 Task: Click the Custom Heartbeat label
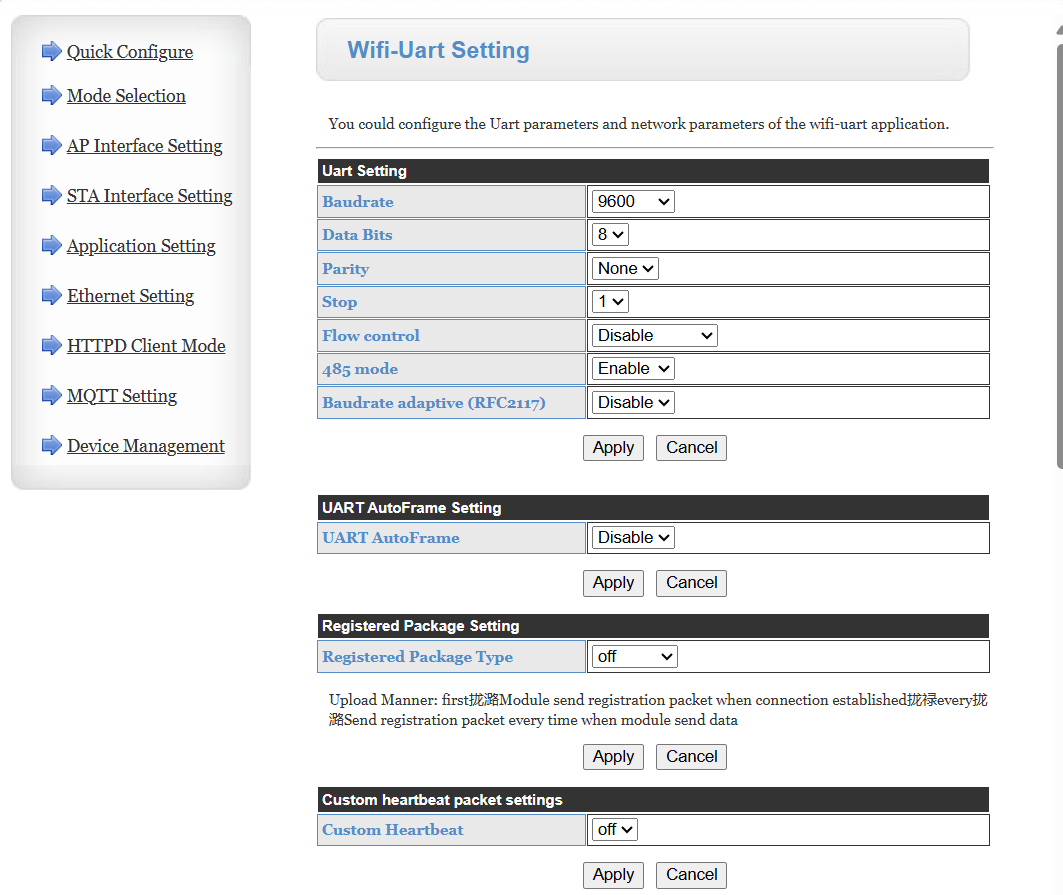click(x=393, y=830)
